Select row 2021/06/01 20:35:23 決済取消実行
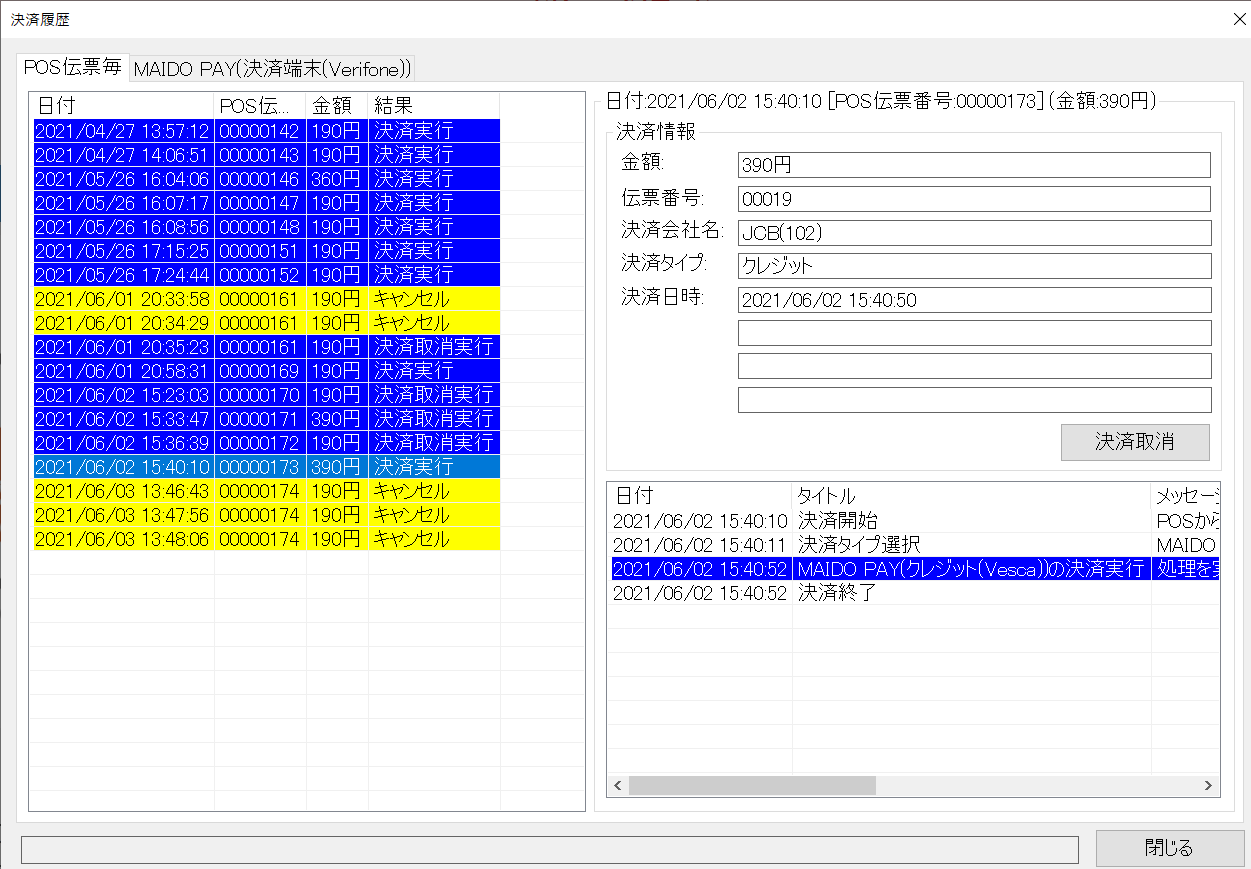The height and width of the screenshot is (869, 1251). point(267,347)
